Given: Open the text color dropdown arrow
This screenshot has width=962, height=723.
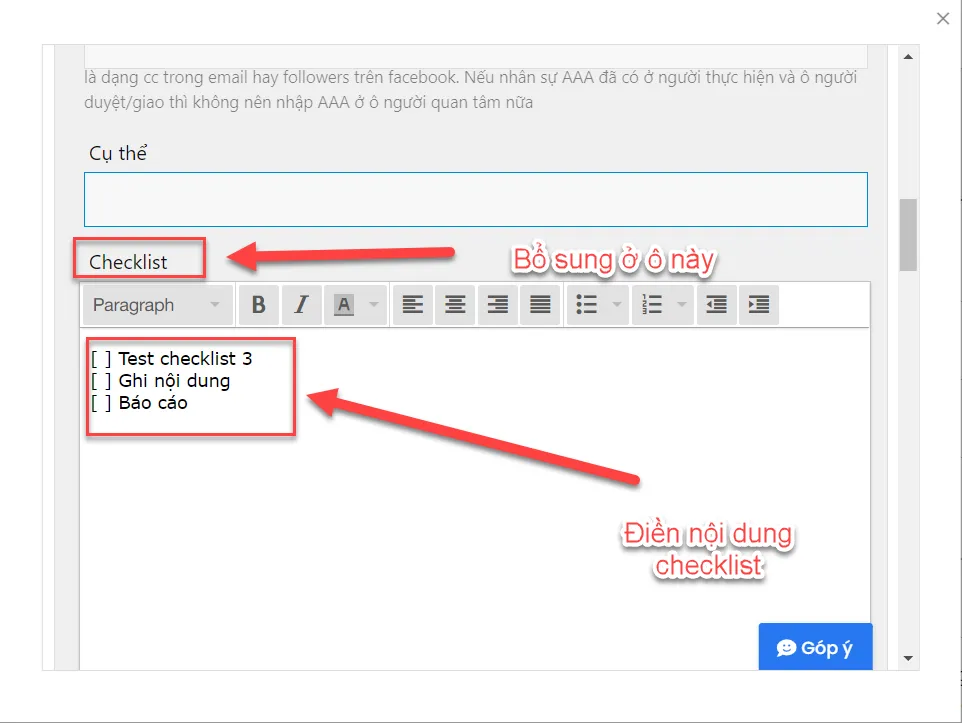Looking at the screenshot, I should 374,304.
